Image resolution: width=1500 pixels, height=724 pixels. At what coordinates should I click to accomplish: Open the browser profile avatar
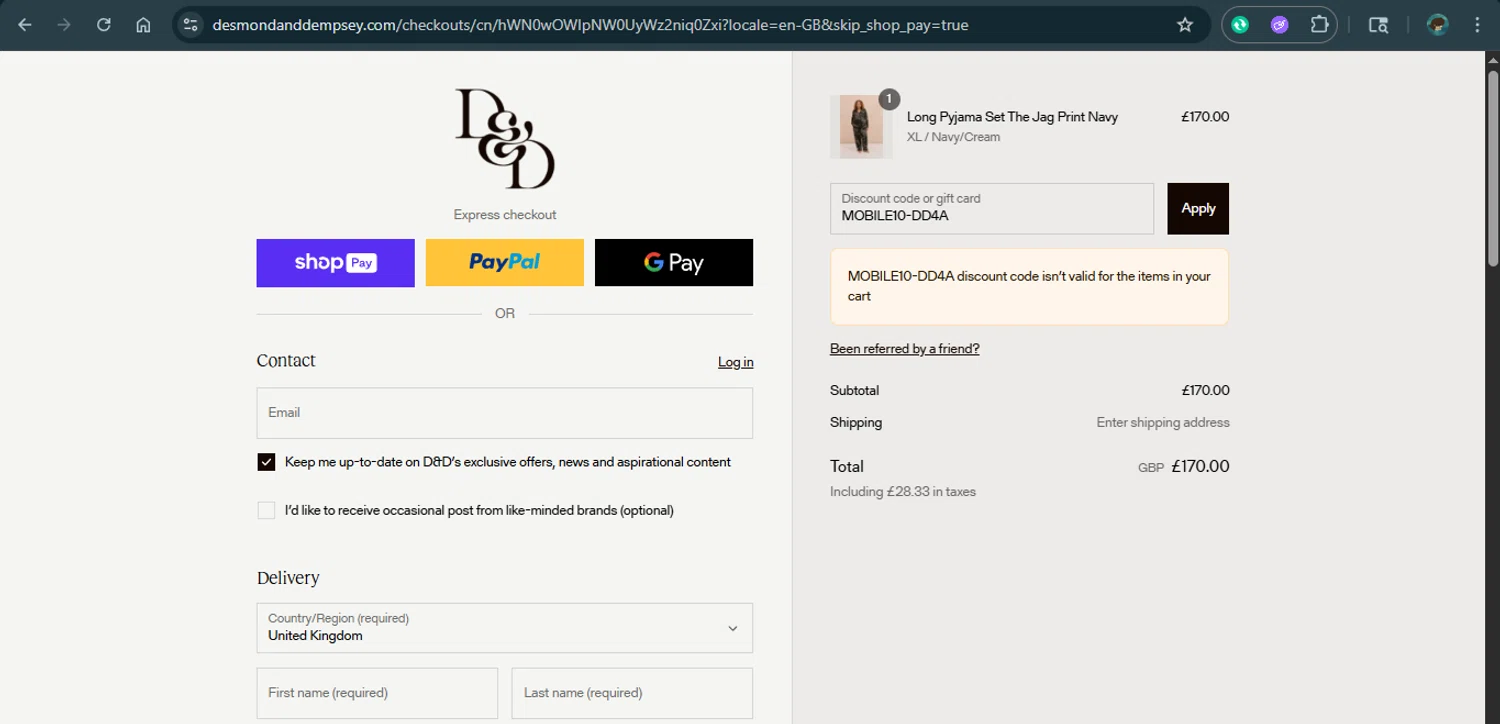1438,25
